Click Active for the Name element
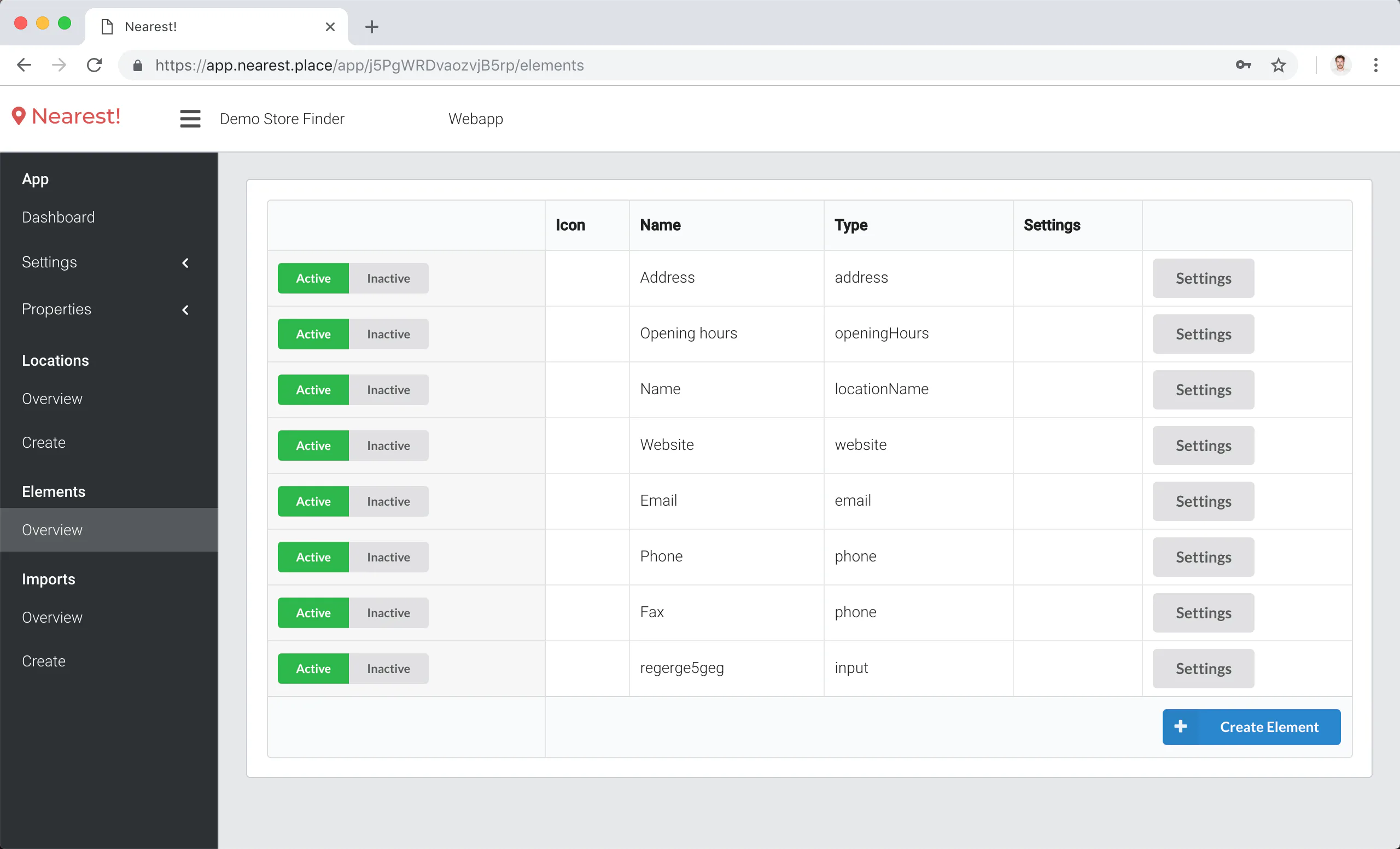 coord(313,390)
